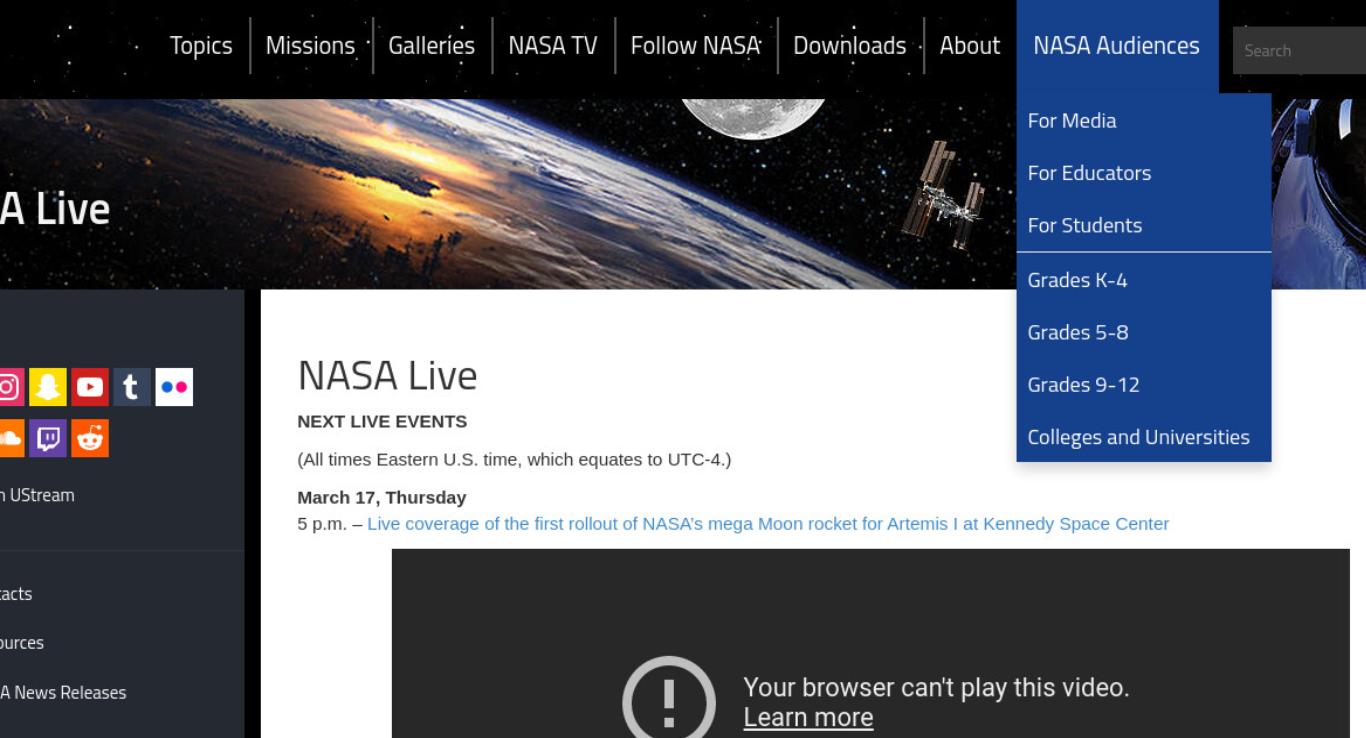This screenshot has width=1366, height=738.
Task: Open the Missions menu
Action: pos(310,46)
